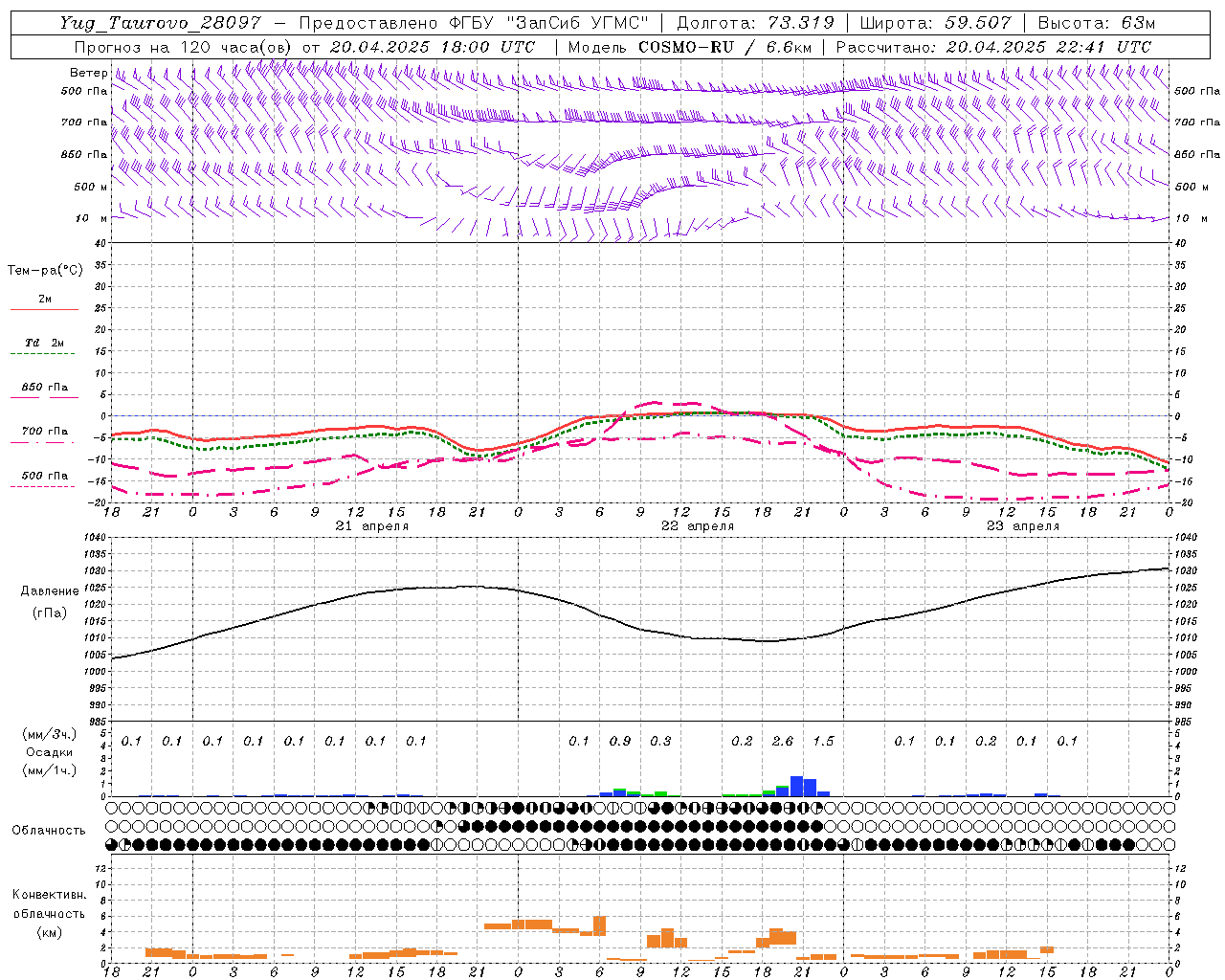
Task: Click the Осадки precipitation label
Action: pos(50,752)
